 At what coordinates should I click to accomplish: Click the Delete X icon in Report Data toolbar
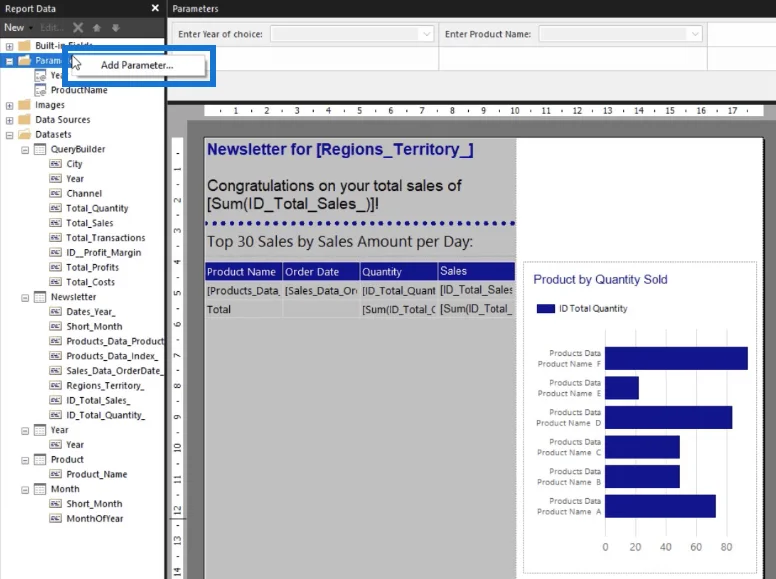78,28
